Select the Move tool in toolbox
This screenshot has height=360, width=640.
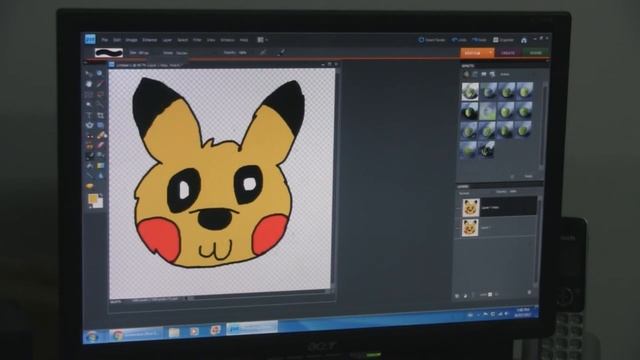[89, 73]
